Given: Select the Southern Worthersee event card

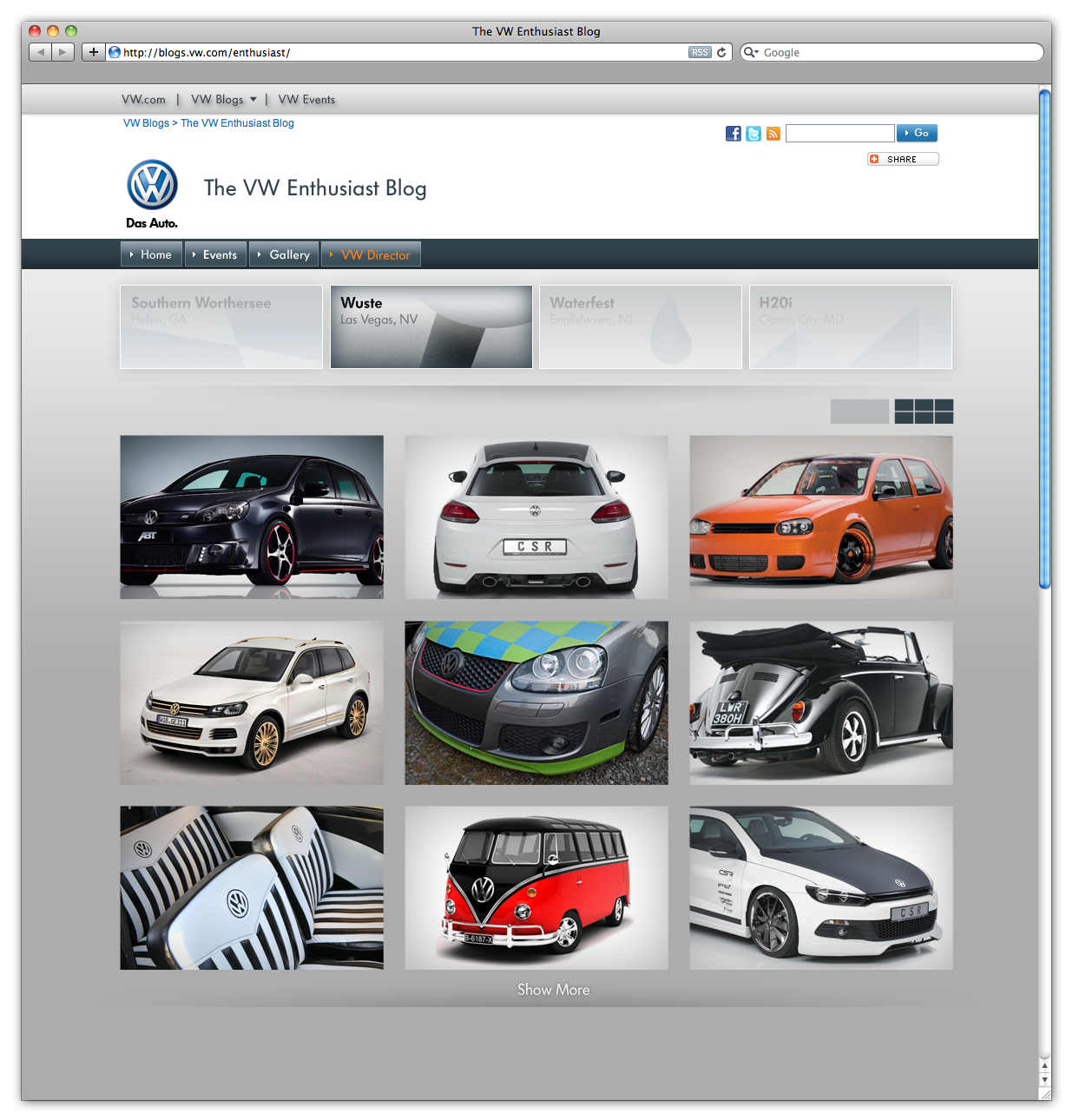Looking at the screenshot, I should point(221,327).
